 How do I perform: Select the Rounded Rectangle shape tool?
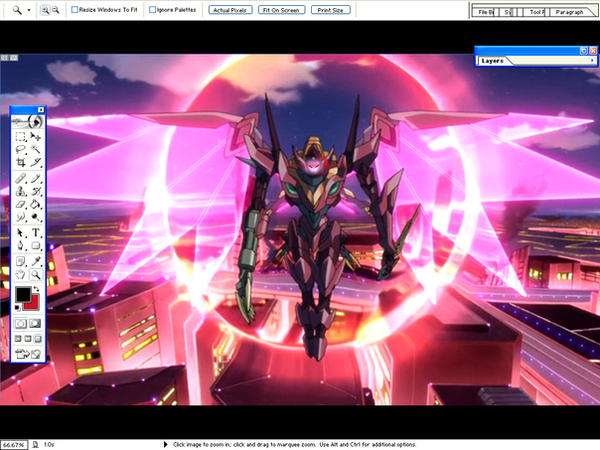pyautogui.click(x=36, y=245)
